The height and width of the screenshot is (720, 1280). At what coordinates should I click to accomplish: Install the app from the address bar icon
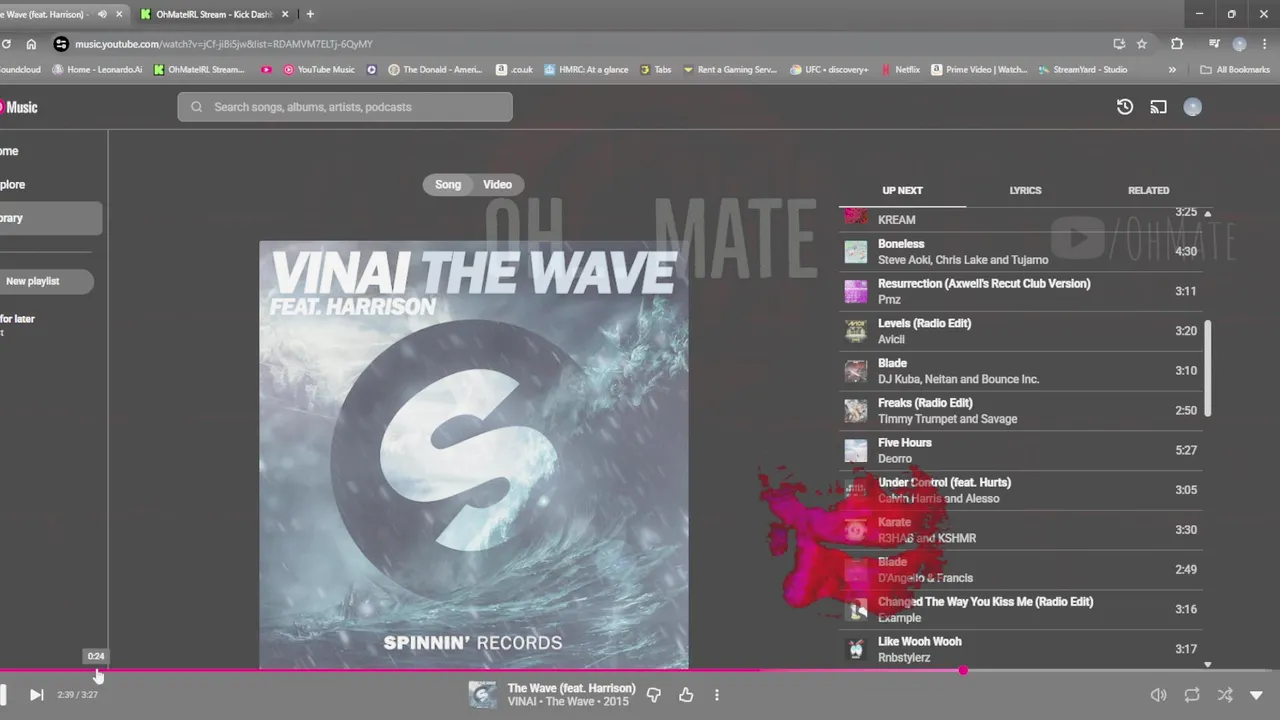coord(1119,44)
